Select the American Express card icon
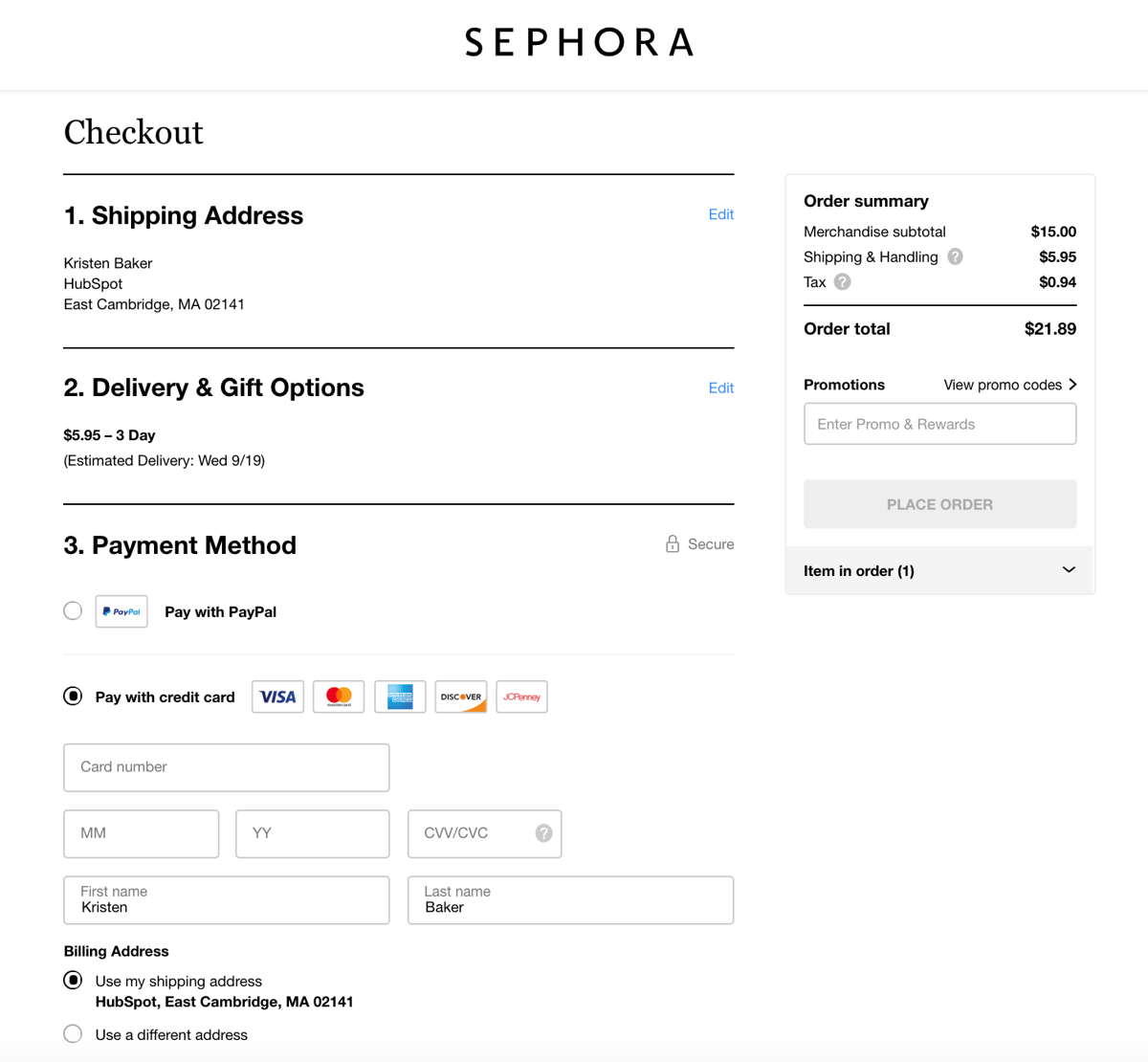This screenshot has height=1062, width=1148. (400, 697)
